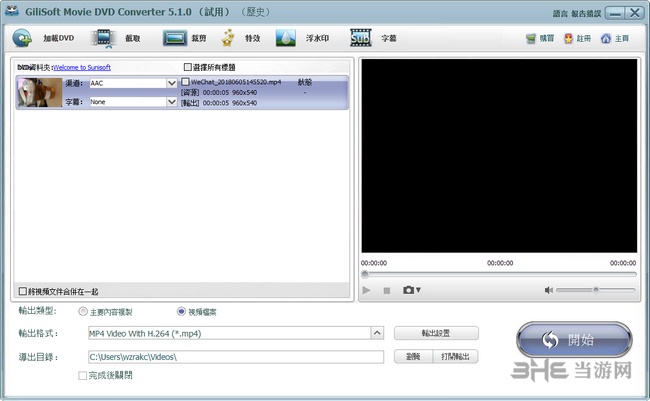This screenshot has width=650, height=401.
Task: Mute audio with speaker icon
Action: click(x=548, y=290)
